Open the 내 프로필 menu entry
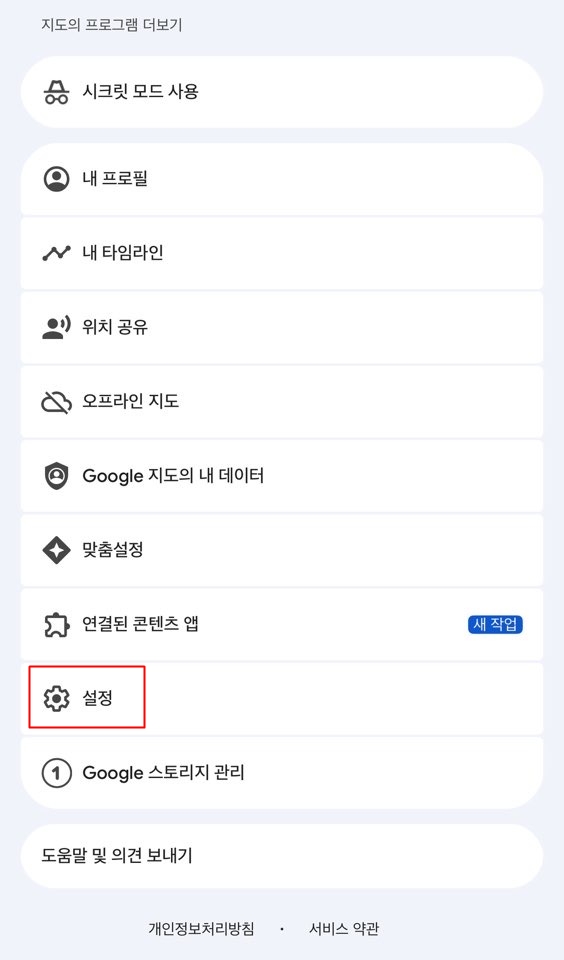Image resolution: width=564 pixels, height=960 pixels. (x=282, y=179)
